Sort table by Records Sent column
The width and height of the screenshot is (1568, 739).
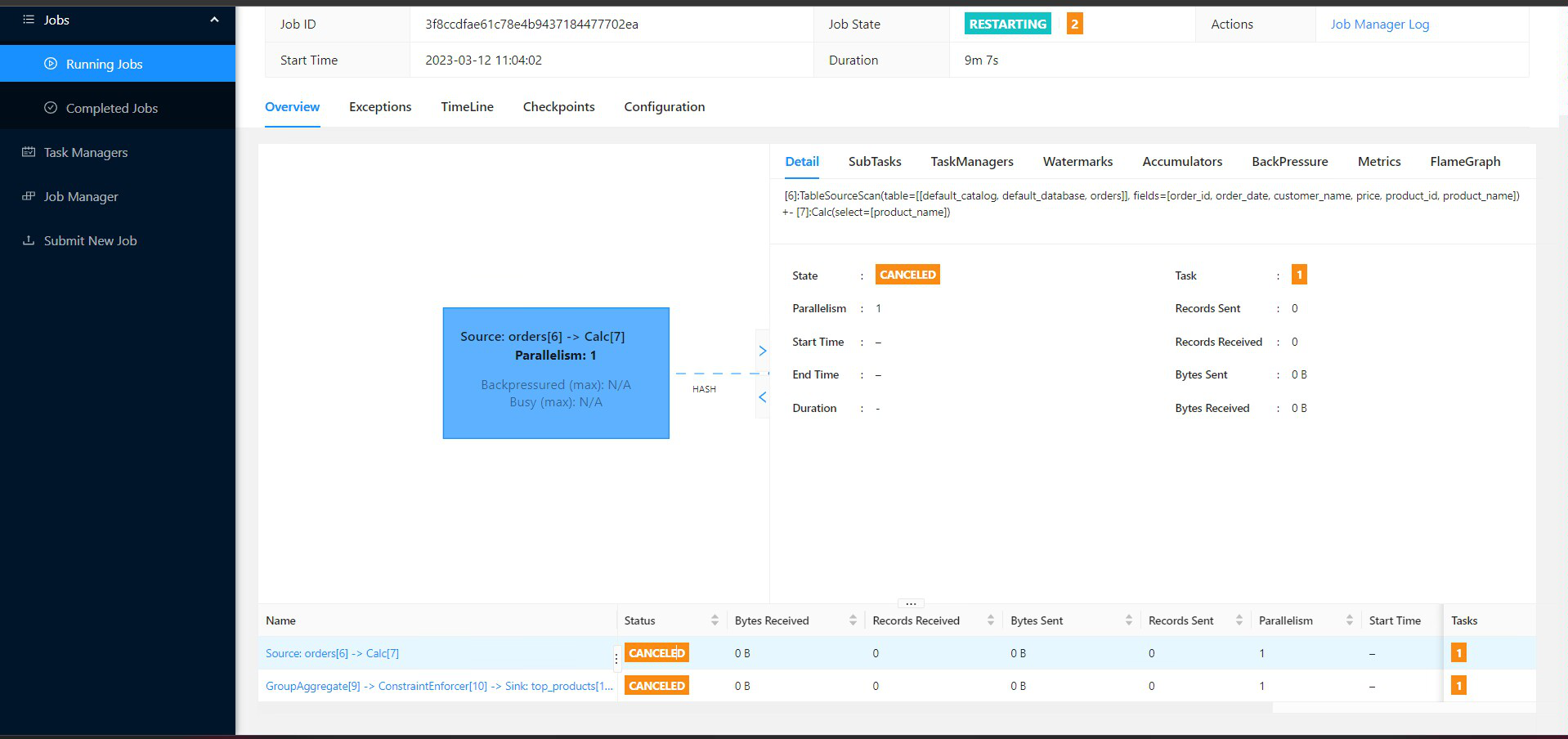click(x=1239, y=620)
